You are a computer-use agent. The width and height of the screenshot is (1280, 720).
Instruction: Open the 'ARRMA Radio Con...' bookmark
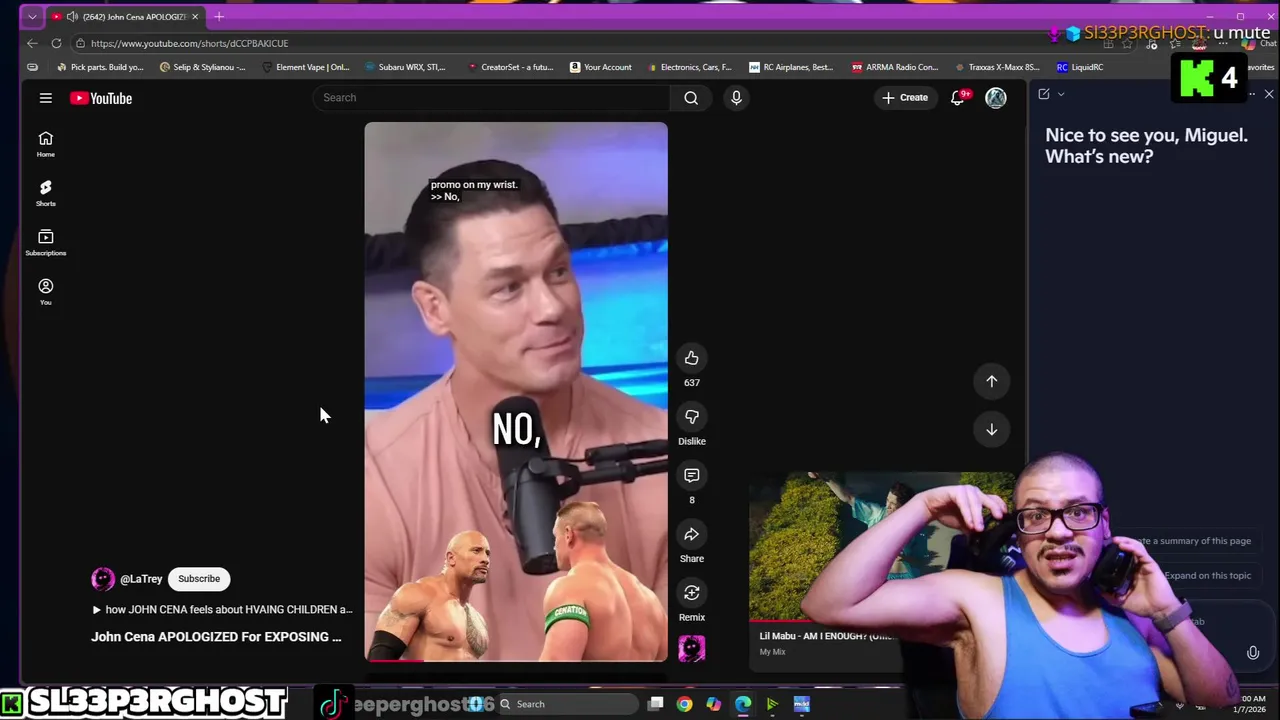(895, 67)
